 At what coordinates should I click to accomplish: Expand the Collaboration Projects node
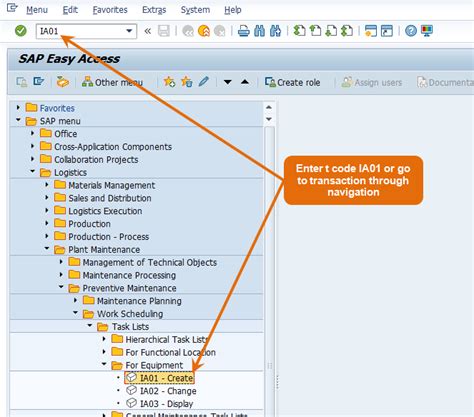(x=32, y=159)
